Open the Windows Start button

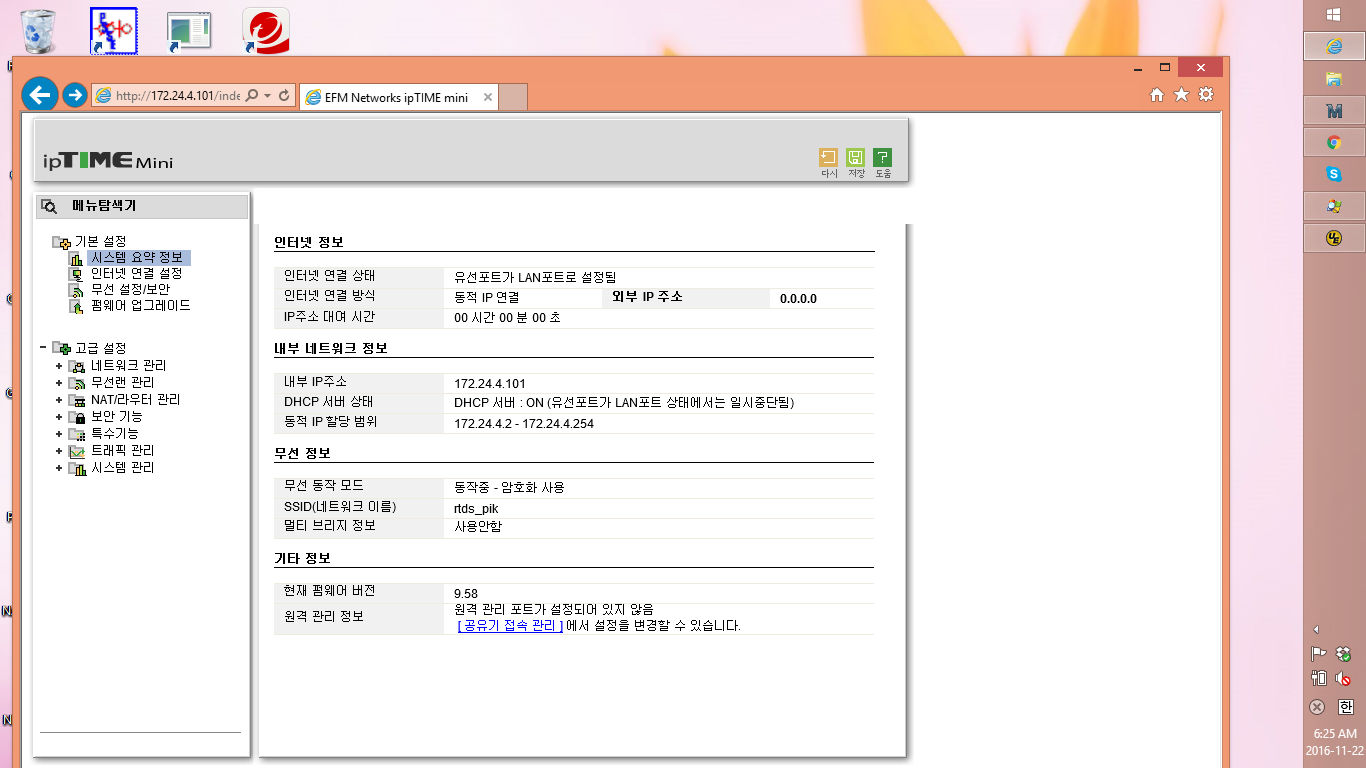[1332, 14]
